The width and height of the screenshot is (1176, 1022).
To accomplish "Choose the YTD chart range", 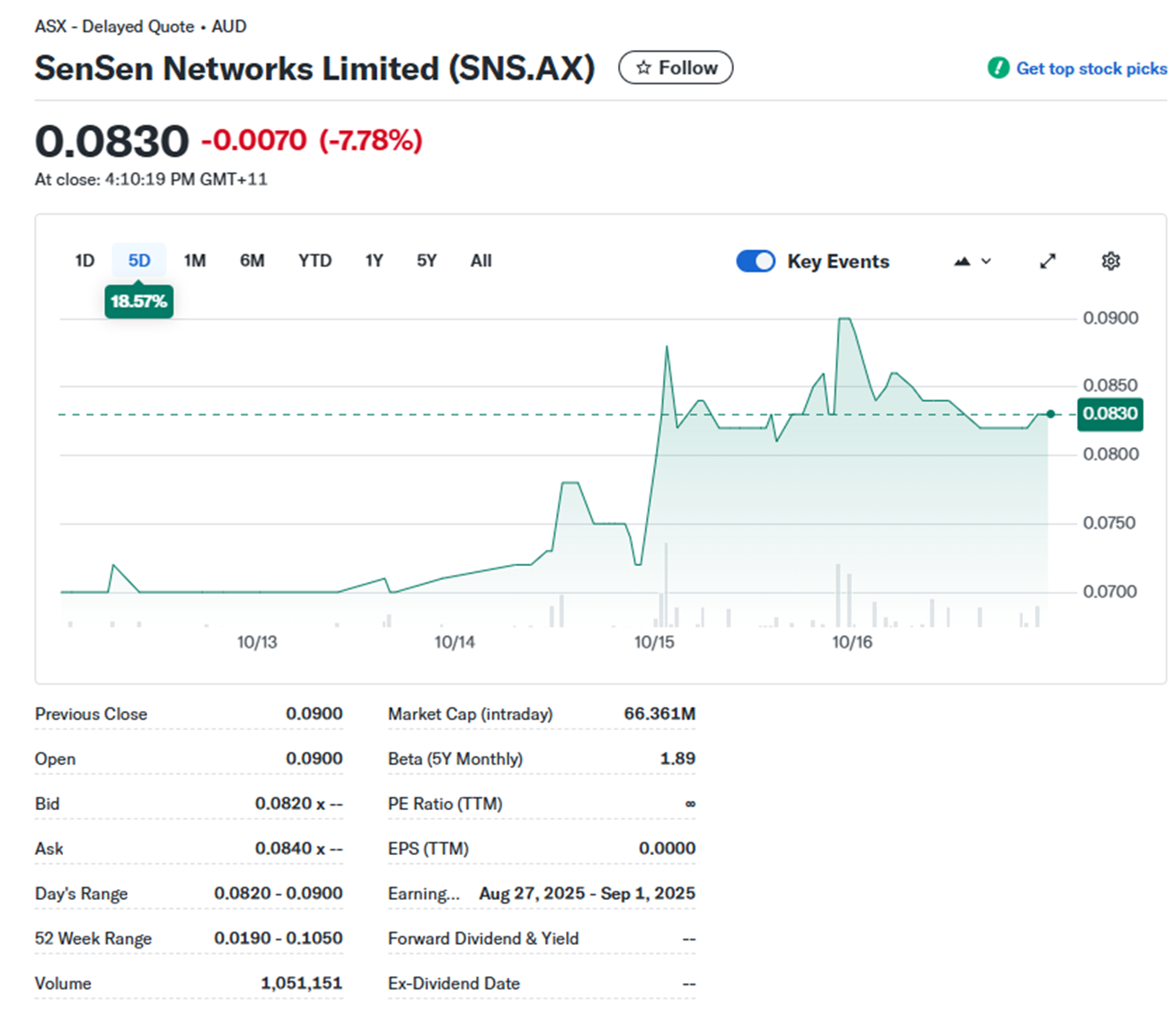I will pos(314,261).
